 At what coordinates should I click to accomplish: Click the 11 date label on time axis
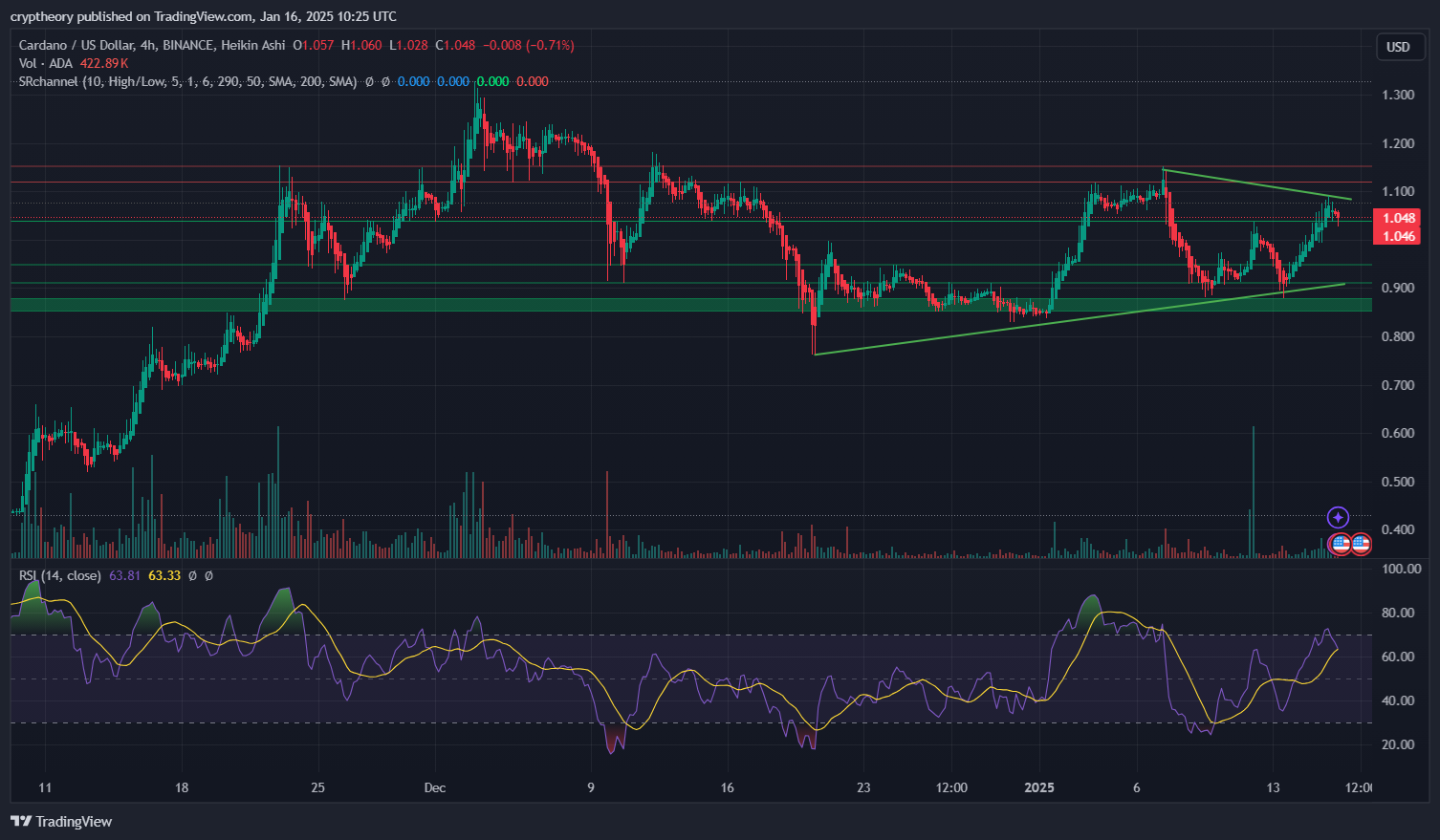point(45,788)
